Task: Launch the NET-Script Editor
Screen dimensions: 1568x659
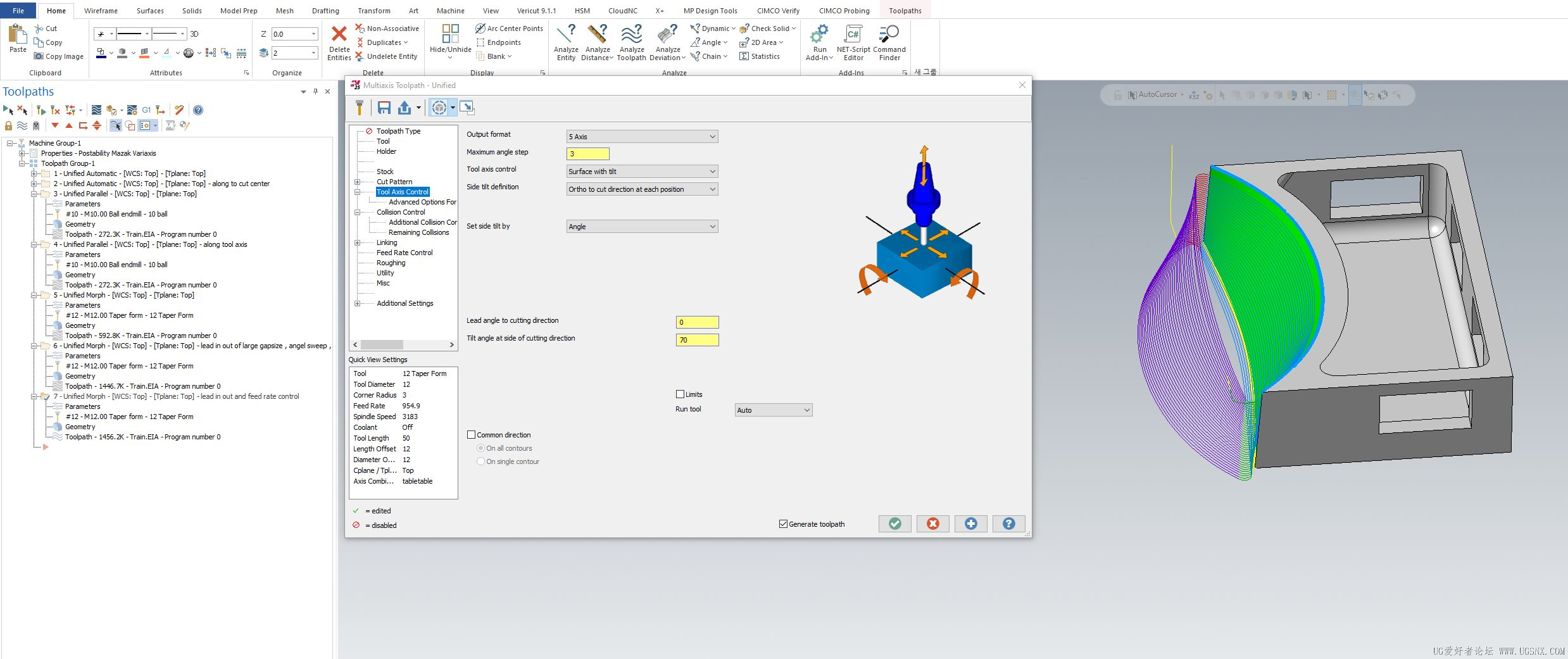Action: [853, 35]
